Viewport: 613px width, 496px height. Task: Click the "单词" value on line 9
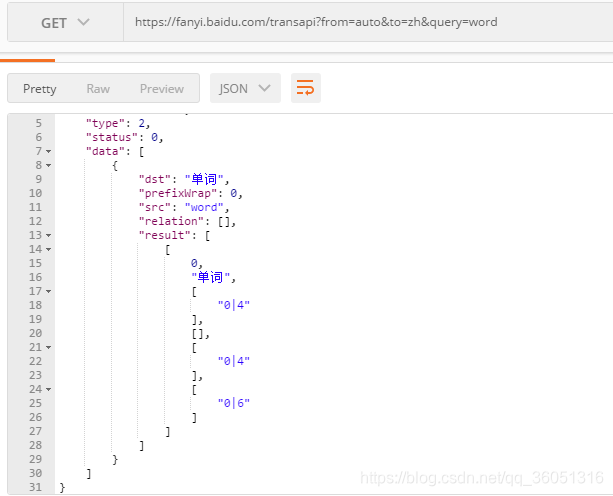tap(204, 179)
